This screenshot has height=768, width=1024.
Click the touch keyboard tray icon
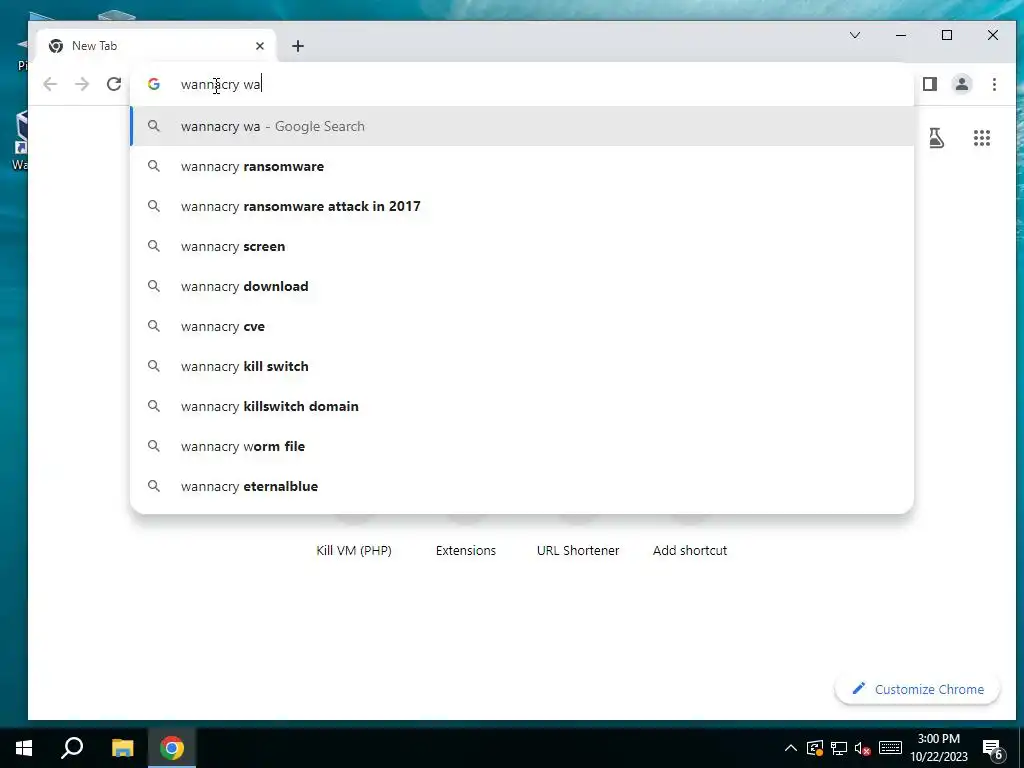point(890,748)
